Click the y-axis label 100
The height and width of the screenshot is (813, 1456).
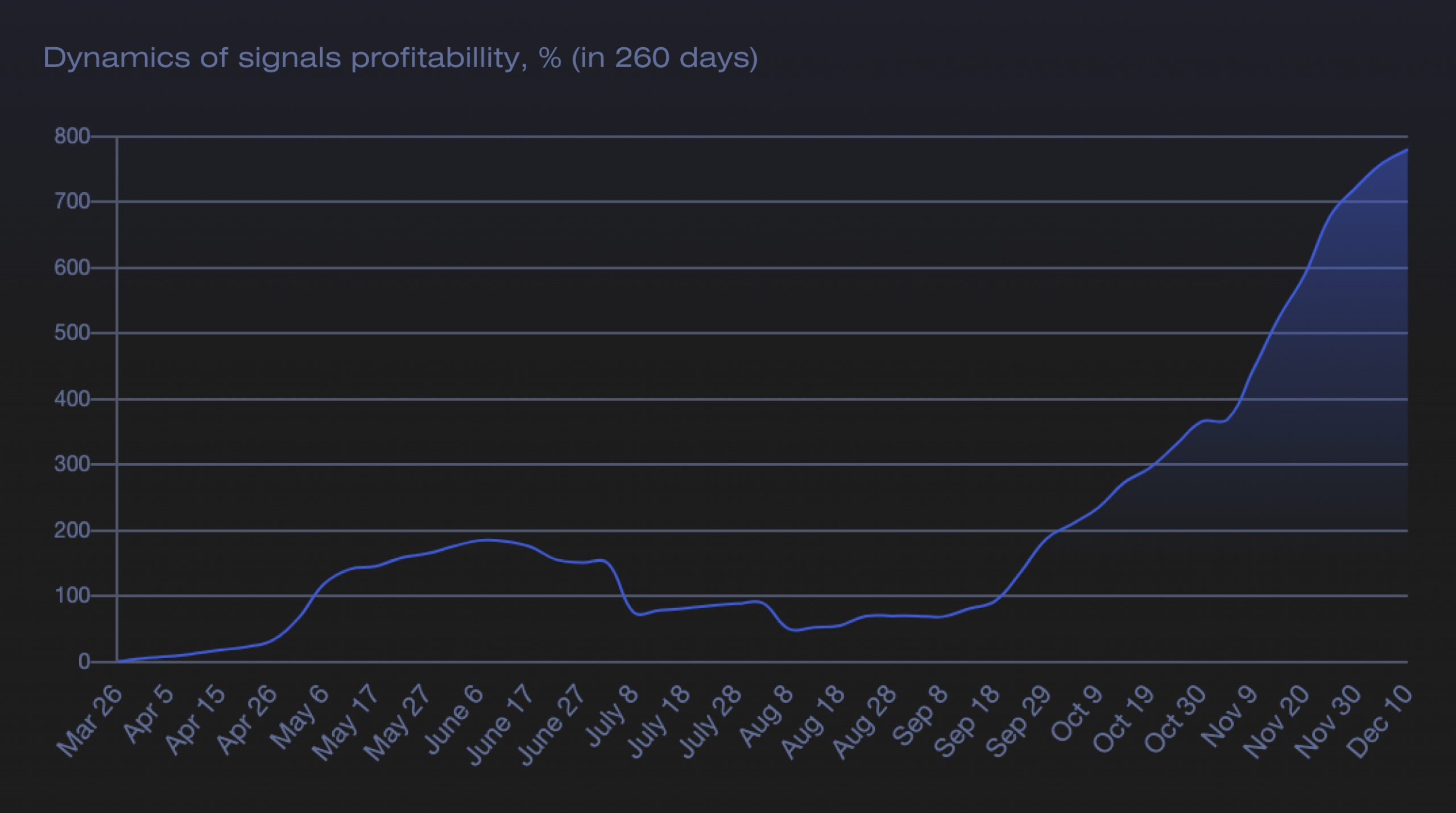72,596
